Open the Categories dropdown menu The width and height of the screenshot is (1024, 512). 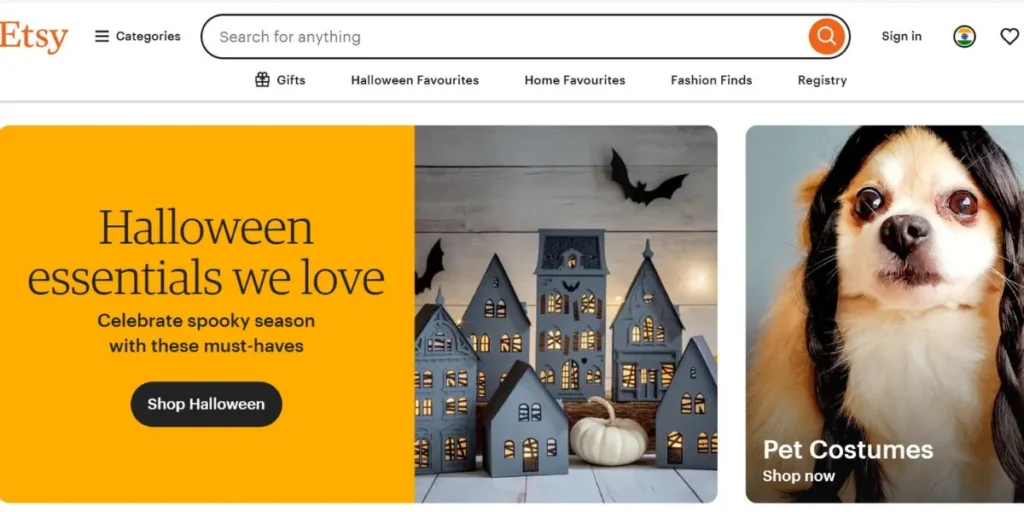[138, 37]
